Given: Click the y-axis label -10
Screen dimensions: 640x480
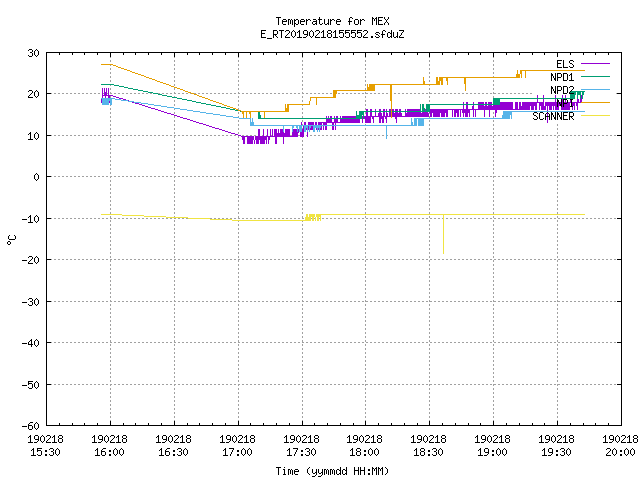Looking at the screenshot, I should click(31, 219).
